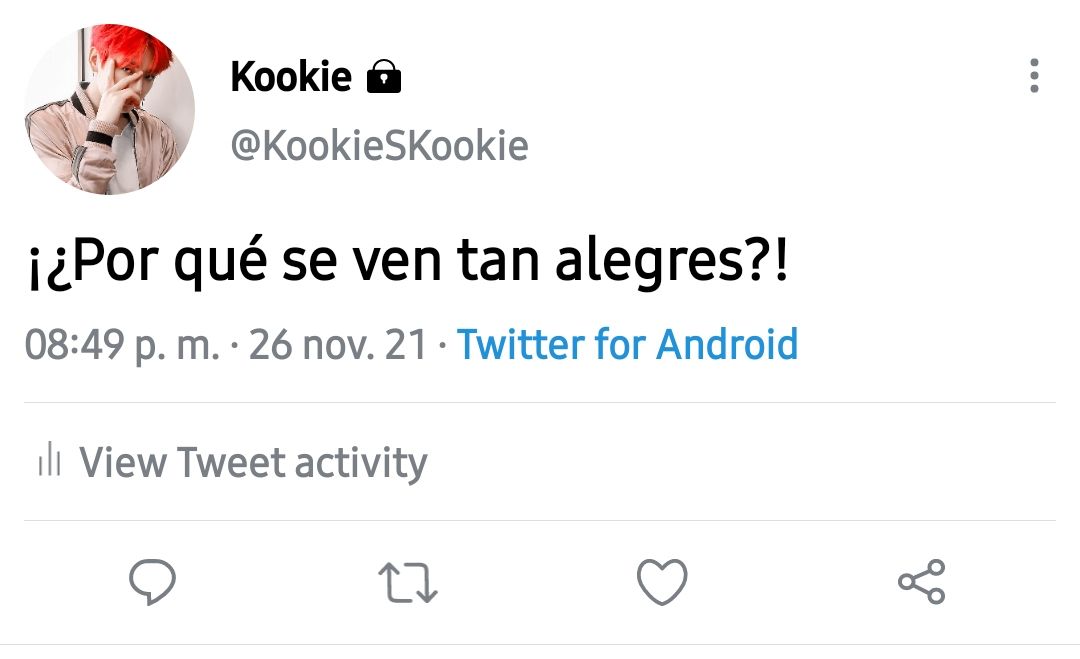1080x659 pixels.
Task: Click the bar chart analytics icon
Action: 50,459
